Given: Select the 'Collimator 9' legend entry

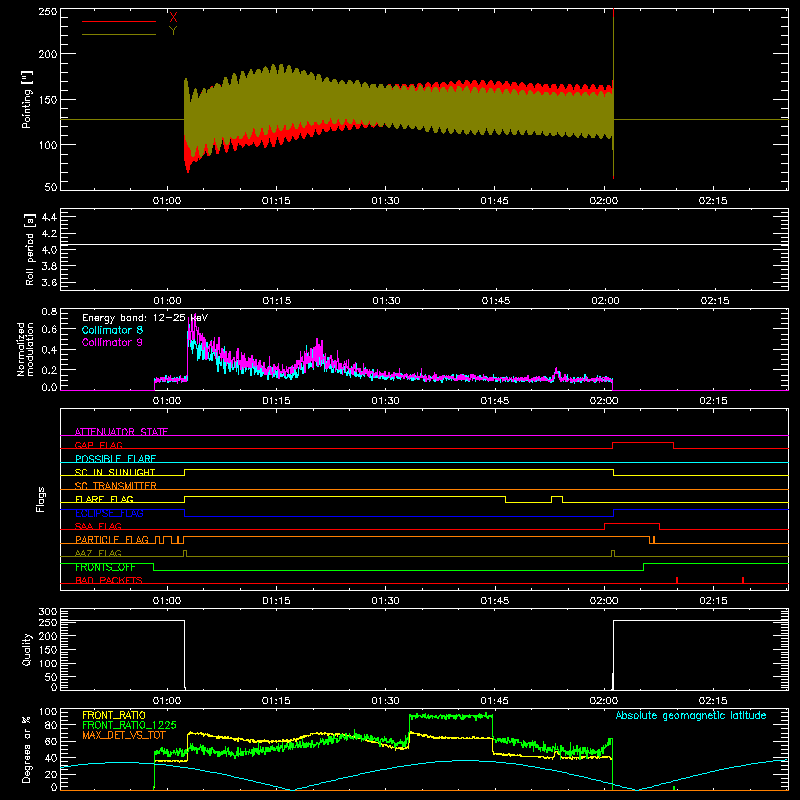Looking at the screenshot, I should point(112,342).
